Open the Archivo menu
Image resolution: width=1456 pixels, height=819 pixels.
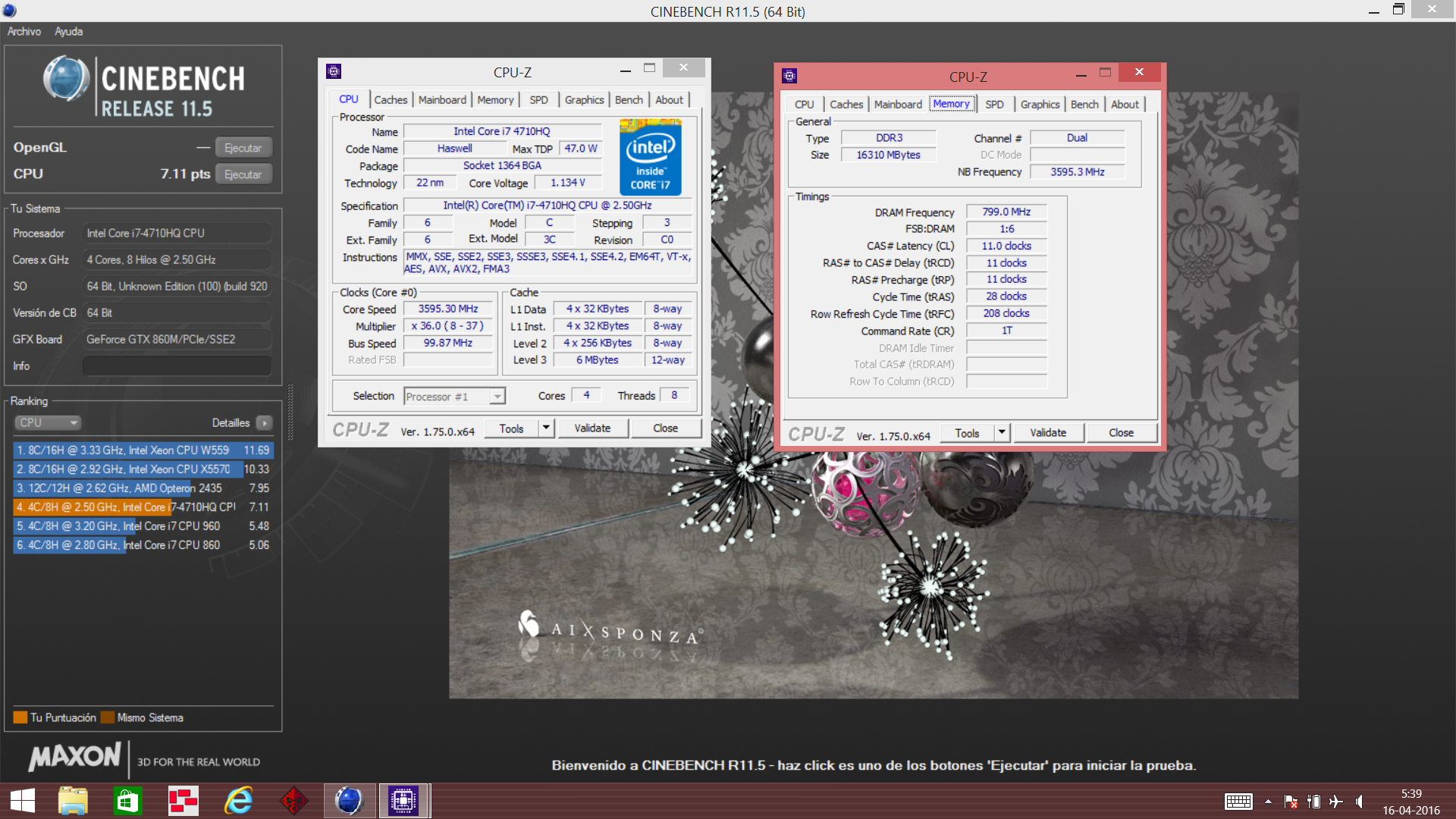(x=24, y=31)
